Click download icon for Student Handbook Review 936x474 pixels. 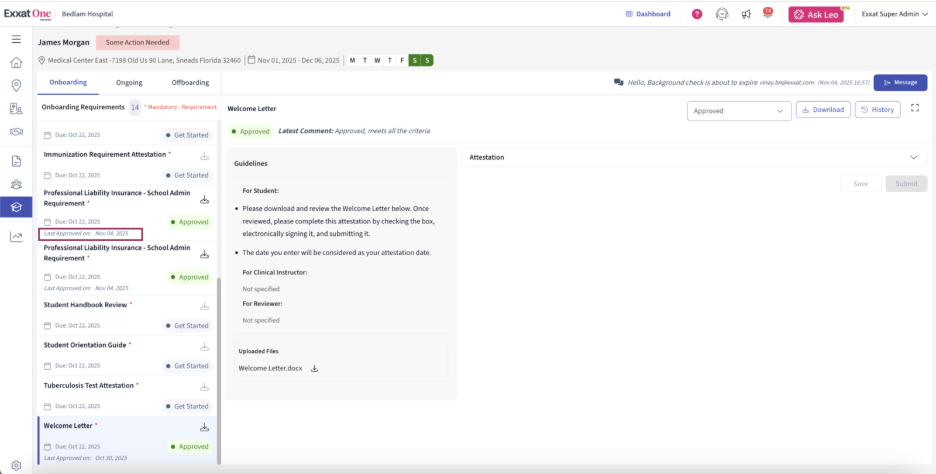[x=205, y=306]
